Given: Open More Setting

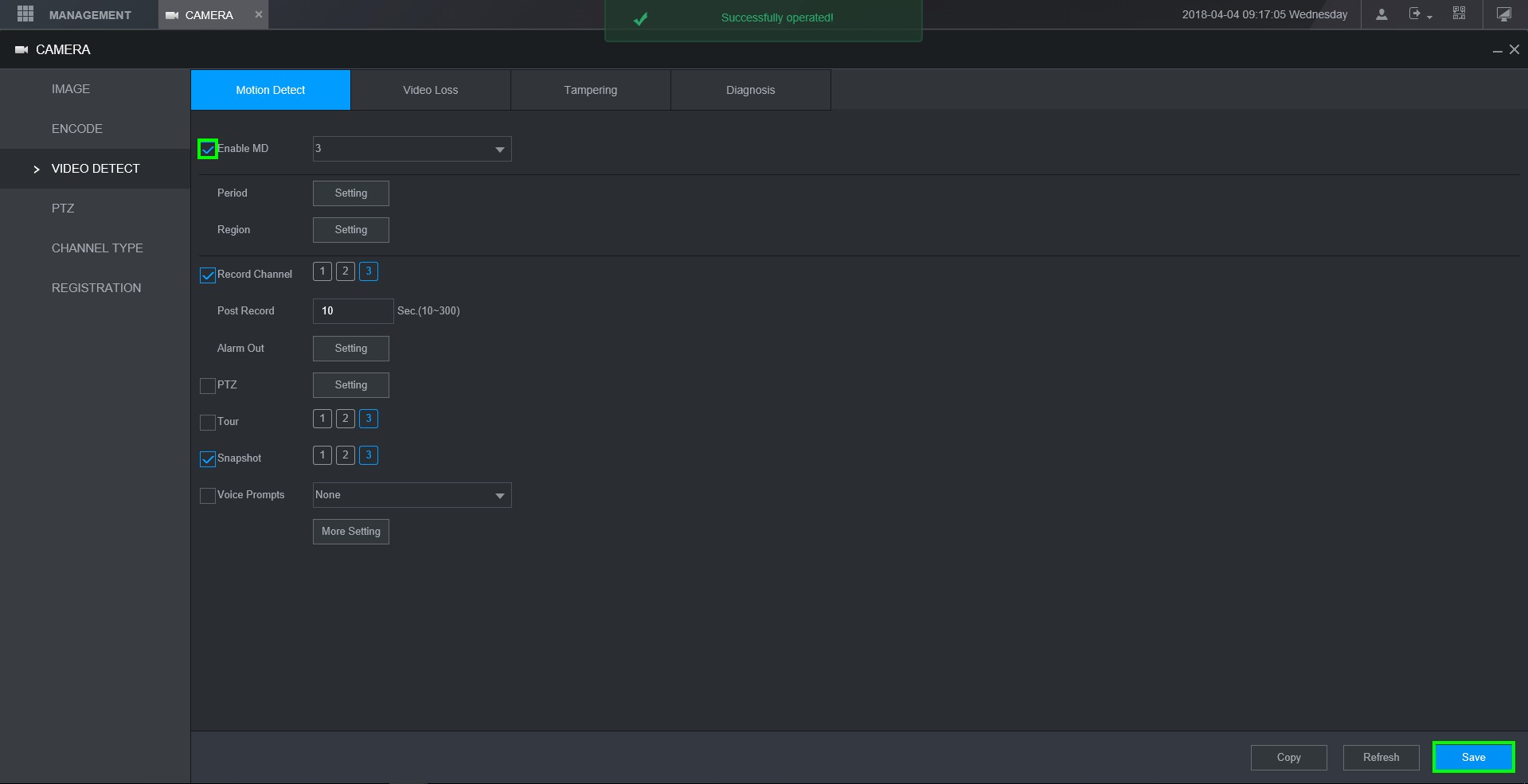Looking at the screenshot, I should point(351,532).
